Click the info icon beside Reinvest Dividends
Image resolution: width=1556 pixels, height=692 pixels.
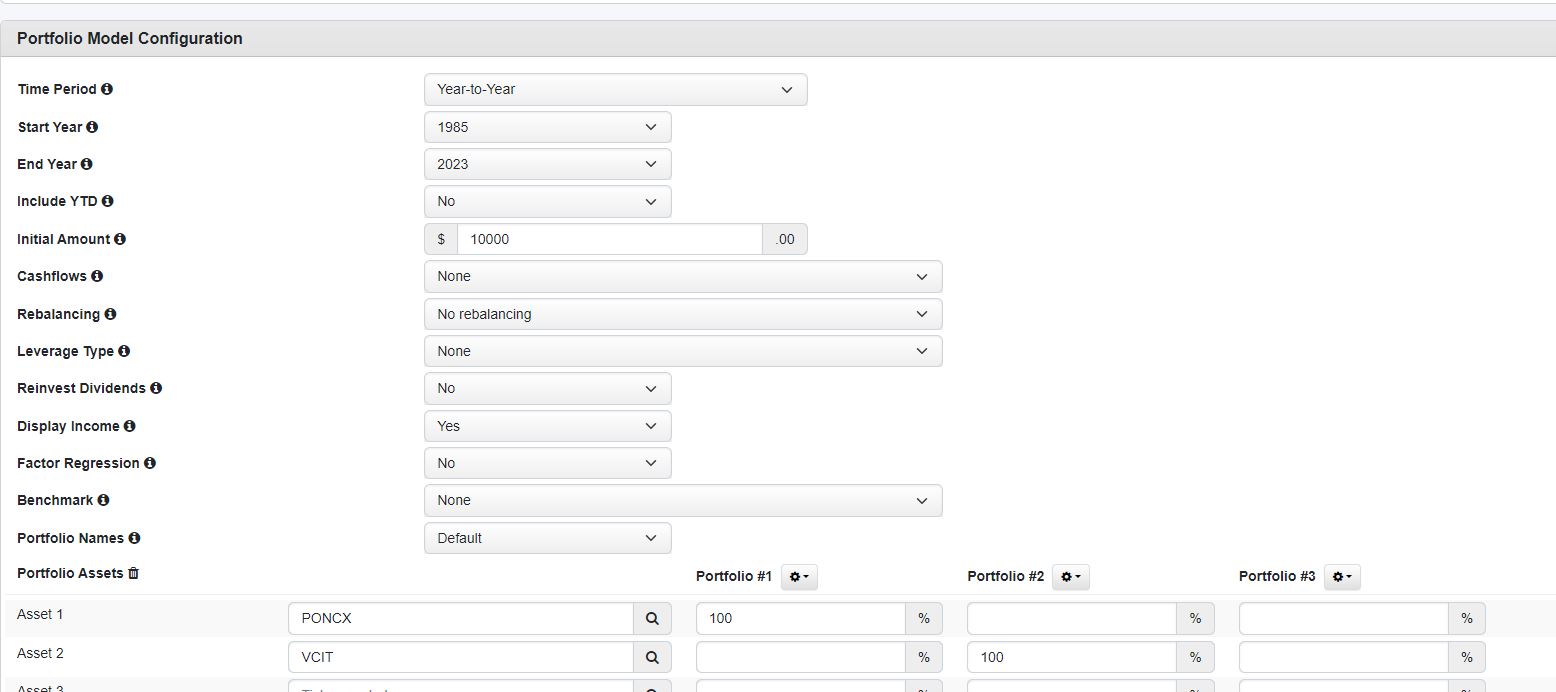click(x=156, y=388)
